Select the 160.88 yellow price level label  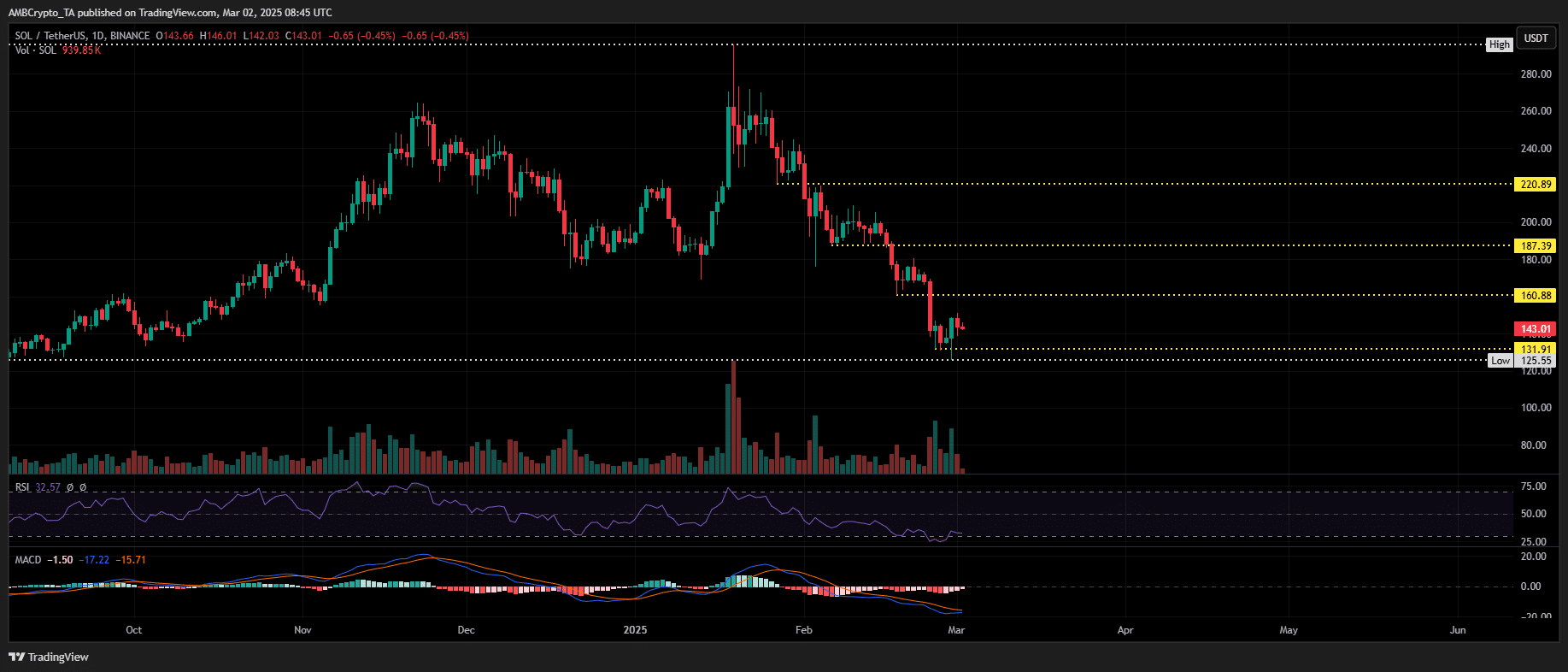pos(1536,295)
